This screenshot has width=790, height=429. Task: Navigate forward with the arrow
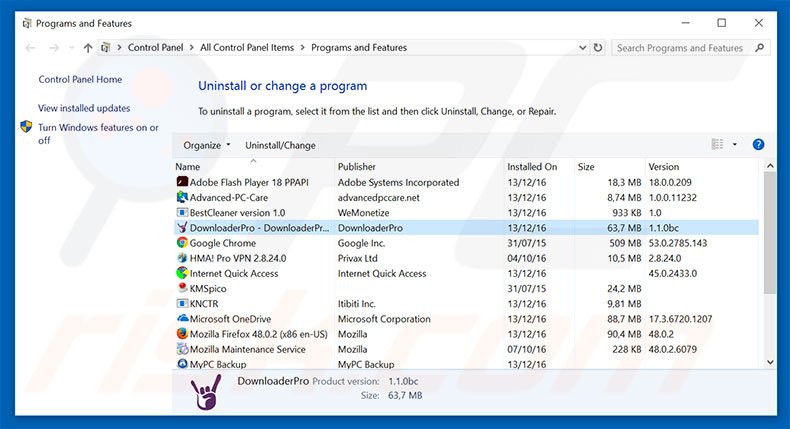point(54,48)
